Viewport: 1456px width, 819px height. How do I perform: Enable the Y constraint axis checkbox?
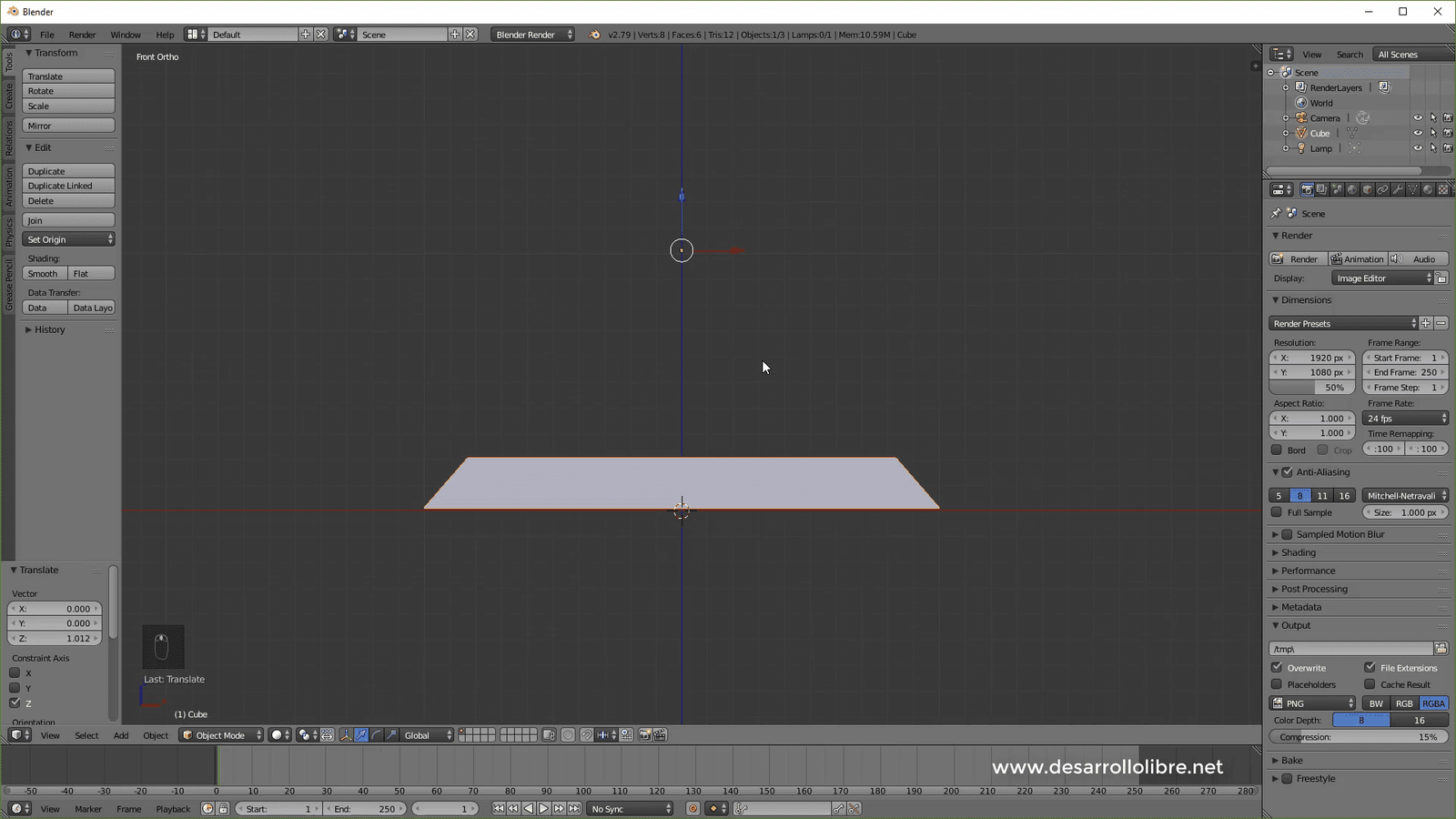pyautogui.click(x=15, y=688)
